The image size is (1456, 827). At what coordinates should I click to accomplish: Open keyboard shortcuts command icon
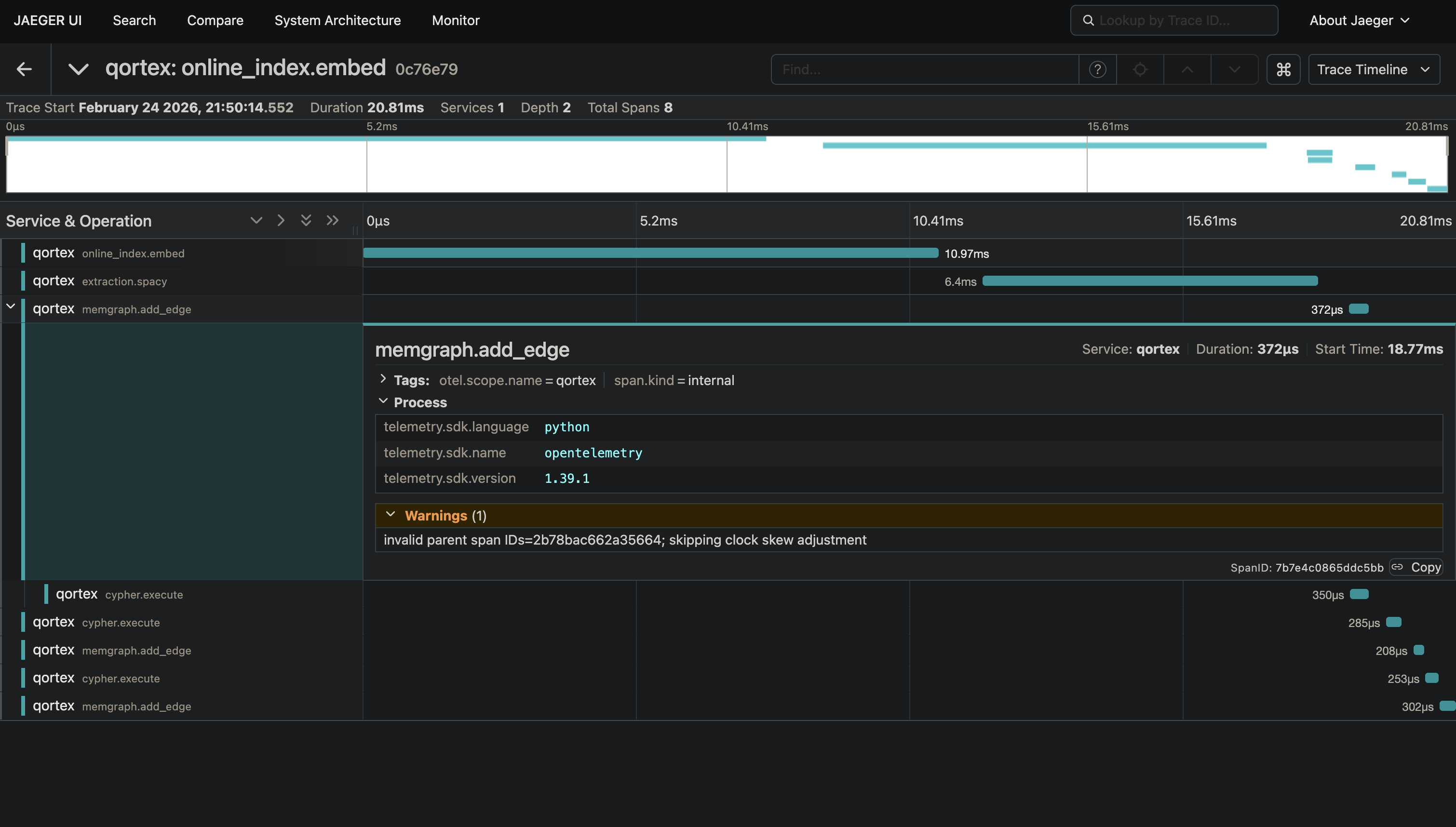[x=1283, y=69]
